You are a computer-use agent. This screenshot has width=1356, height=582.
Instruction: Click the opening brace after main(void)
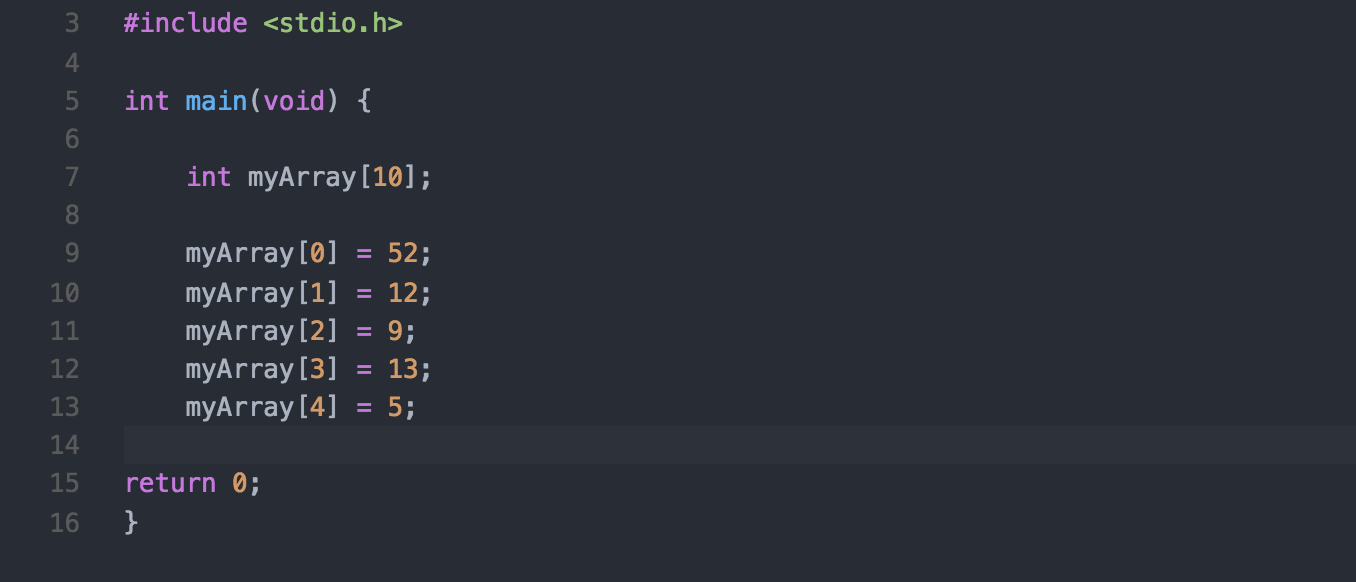pyautogui.click(x=364, y=101)
